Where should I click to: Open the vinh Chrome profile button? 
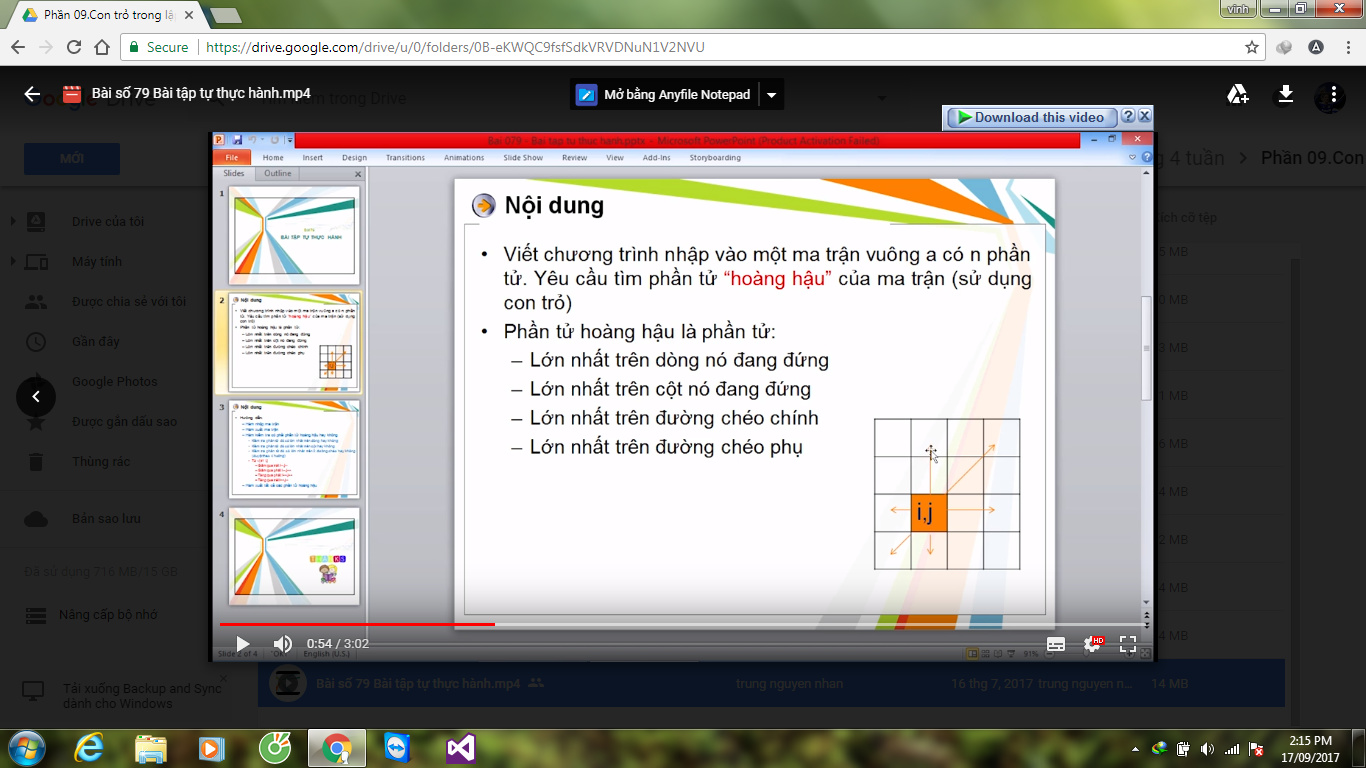(1238, 8)
